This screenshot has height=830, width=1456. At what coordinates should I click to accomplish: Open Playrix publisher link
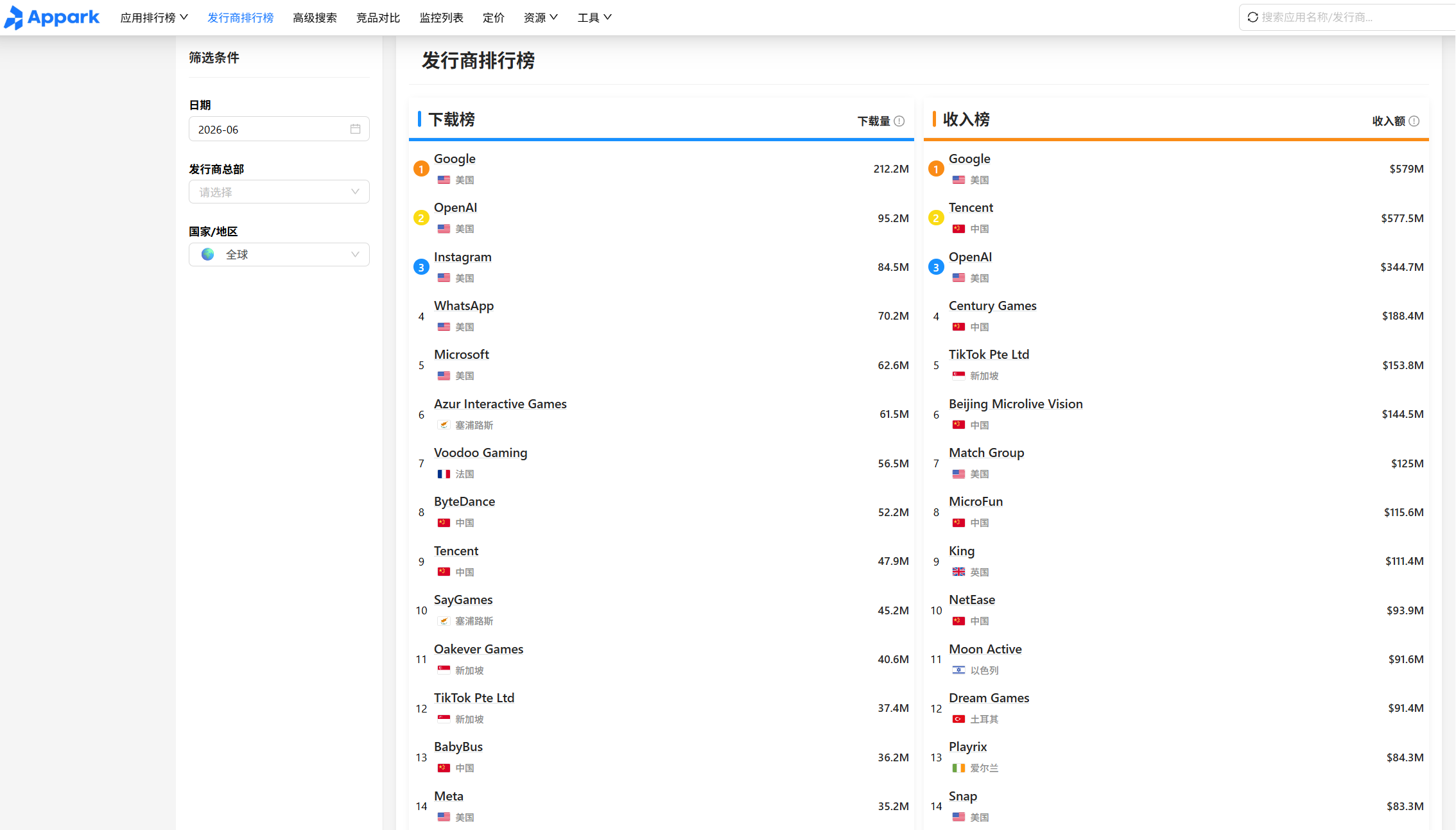pos(968,747)
